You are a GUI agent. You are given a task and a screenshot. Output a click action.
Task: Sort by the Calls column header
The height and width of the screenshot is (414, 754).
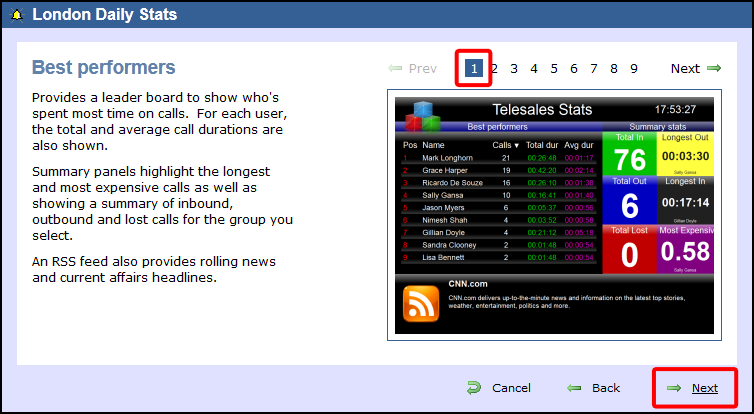507,145
